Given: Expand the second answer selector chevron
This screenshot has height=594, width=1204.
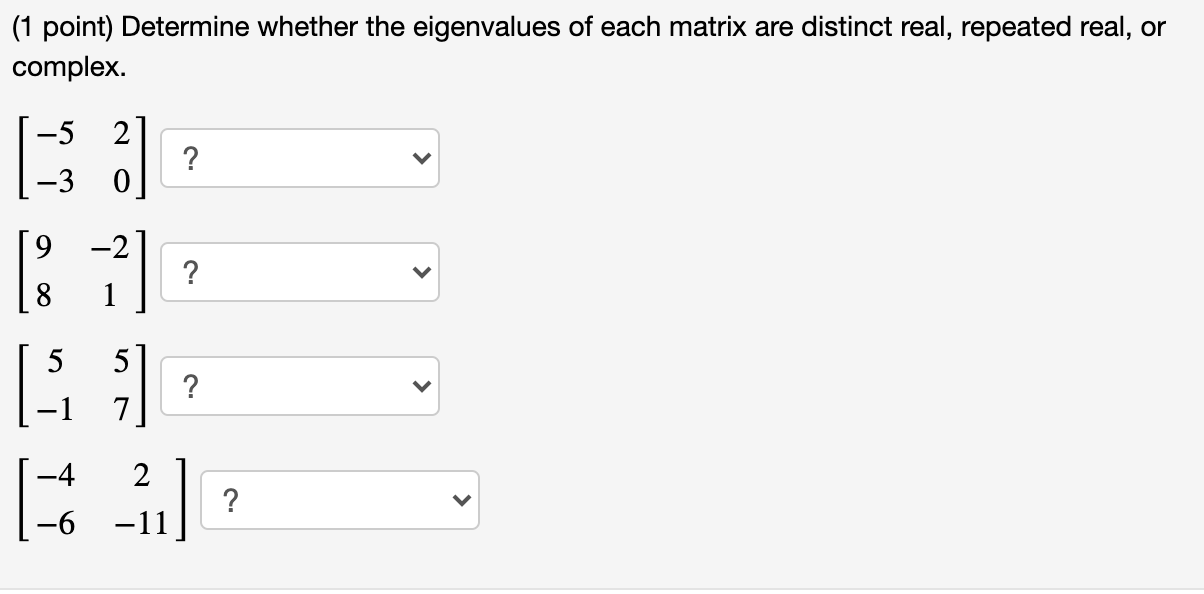Looking at the screenshot, I should point(422,271).
